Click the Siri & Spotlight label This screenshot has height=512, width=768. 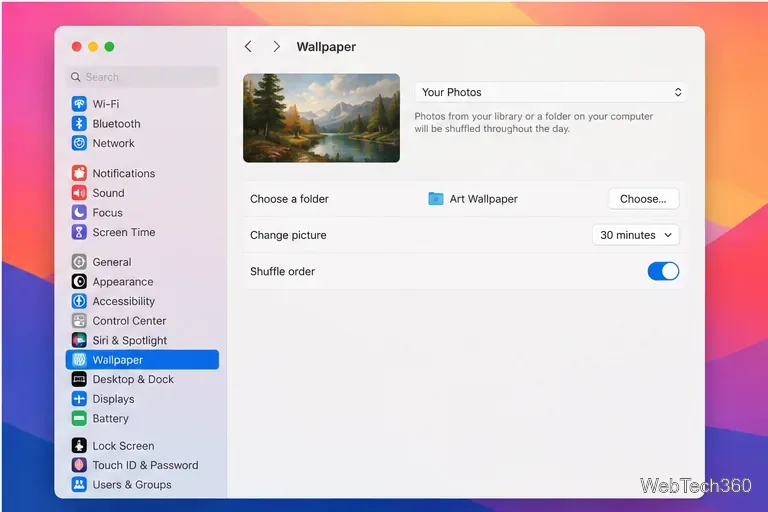tap(130, 340)
